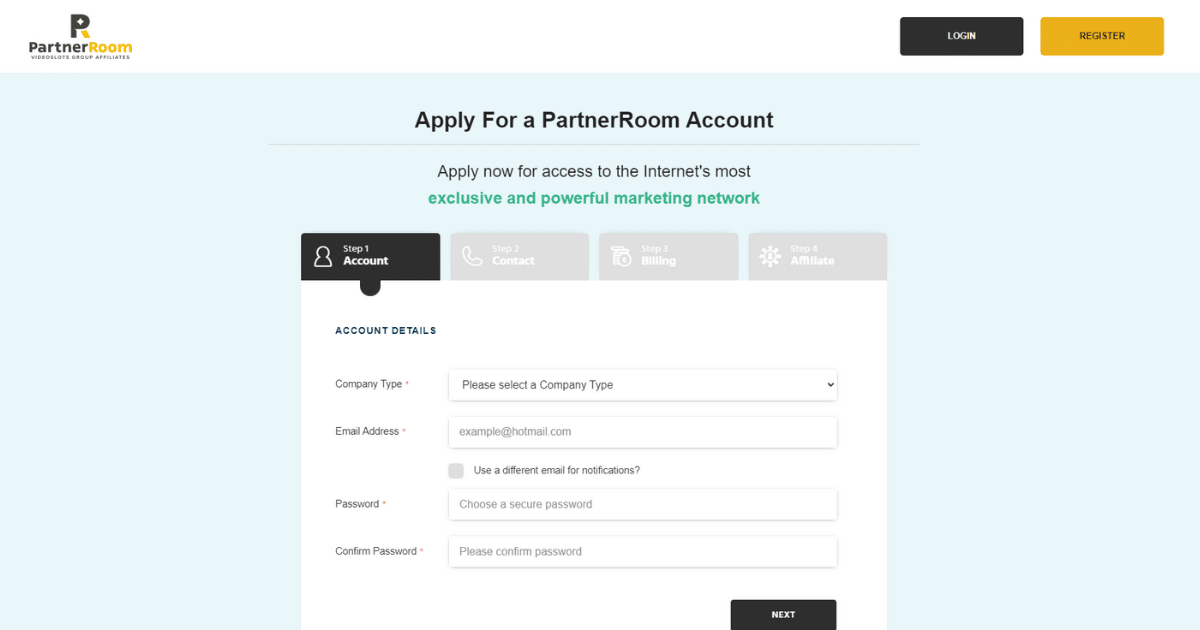Open the Step 4 Affiliate tab
This screenshot has height=630, width=1200.
pyautogui.click(x=817, y=256)
